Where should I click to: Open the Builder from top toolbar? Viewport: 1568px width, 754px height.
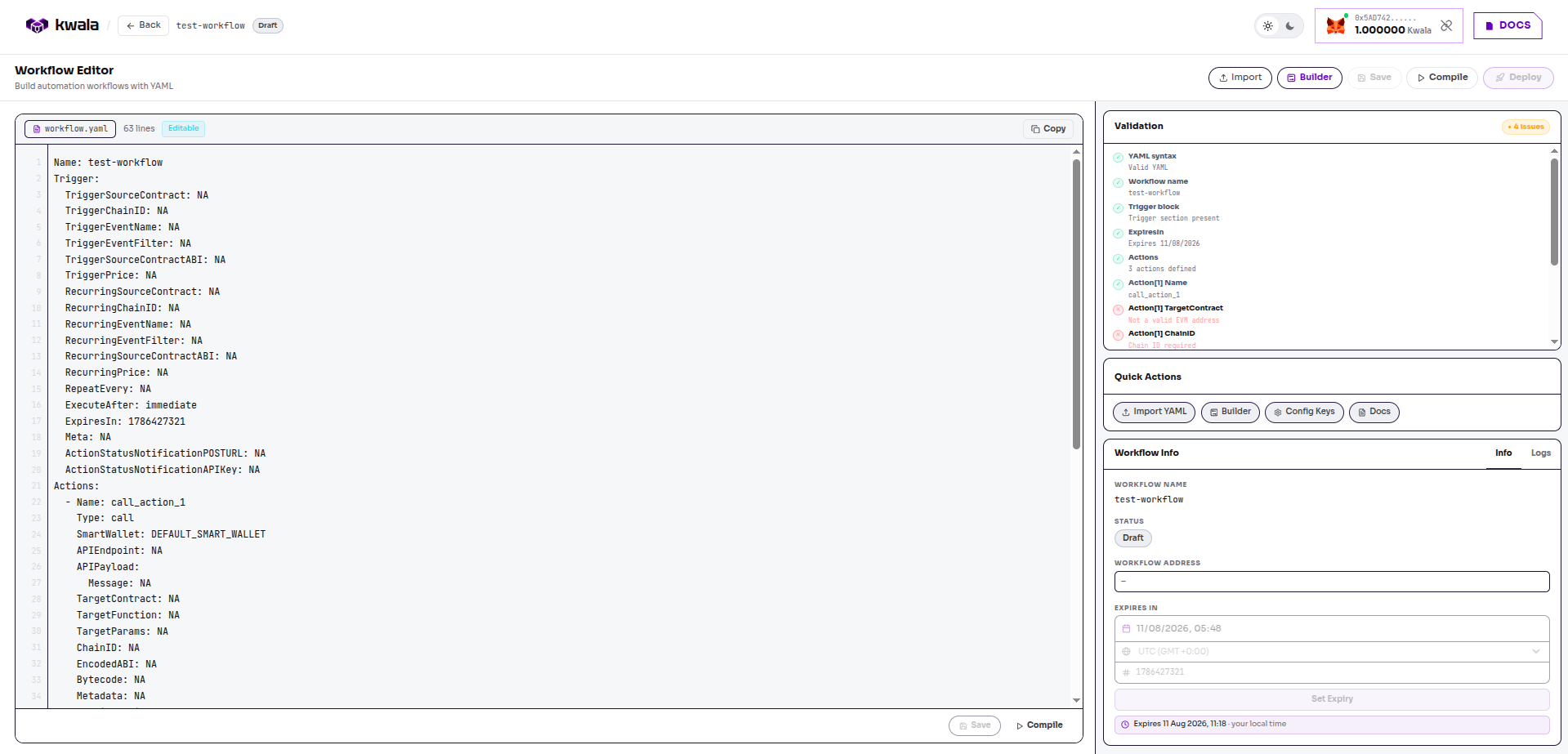[1309, 78]
